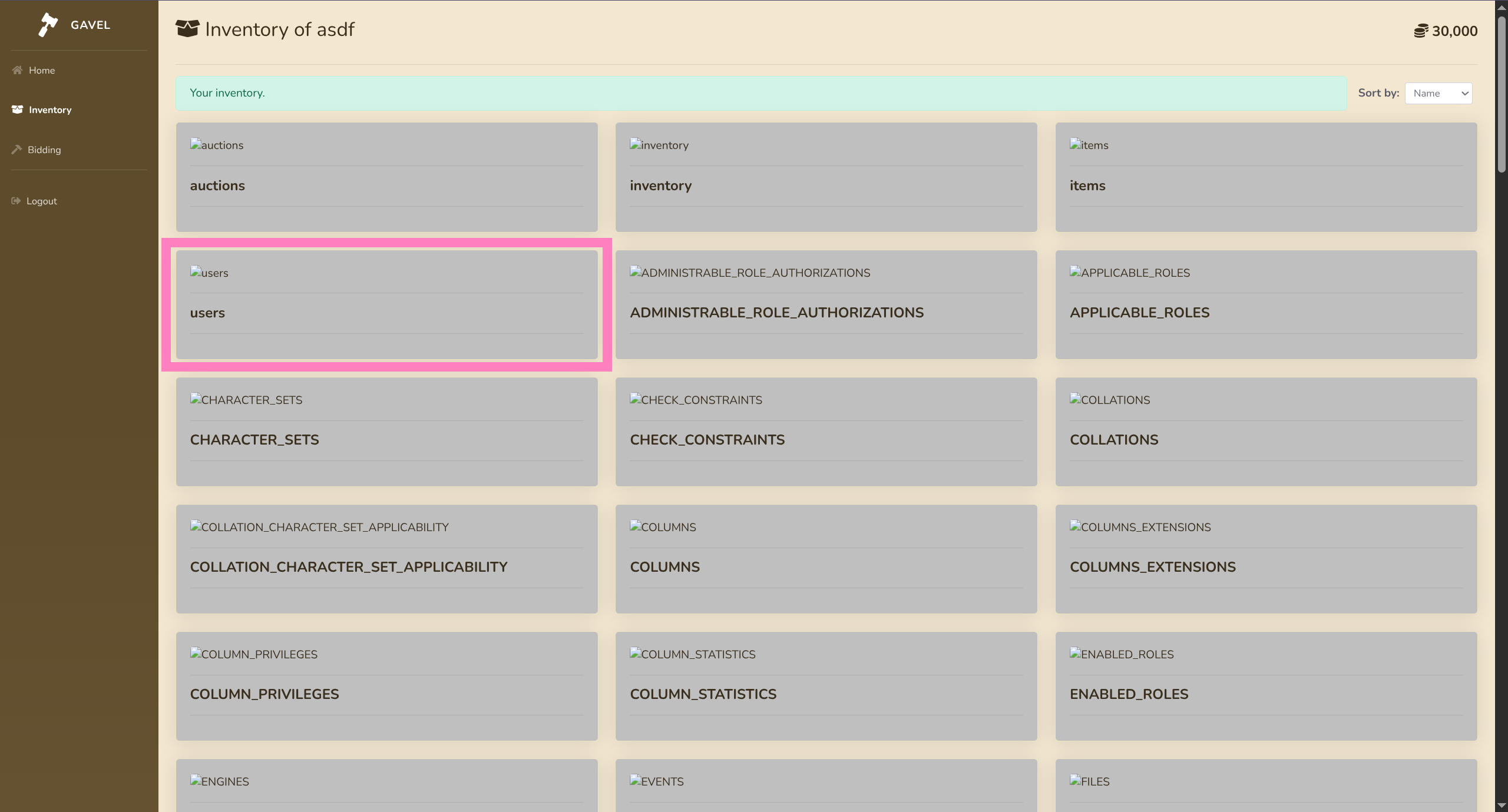1508x812 pixels.
Task: Select the Logout link
Action: 42,201
